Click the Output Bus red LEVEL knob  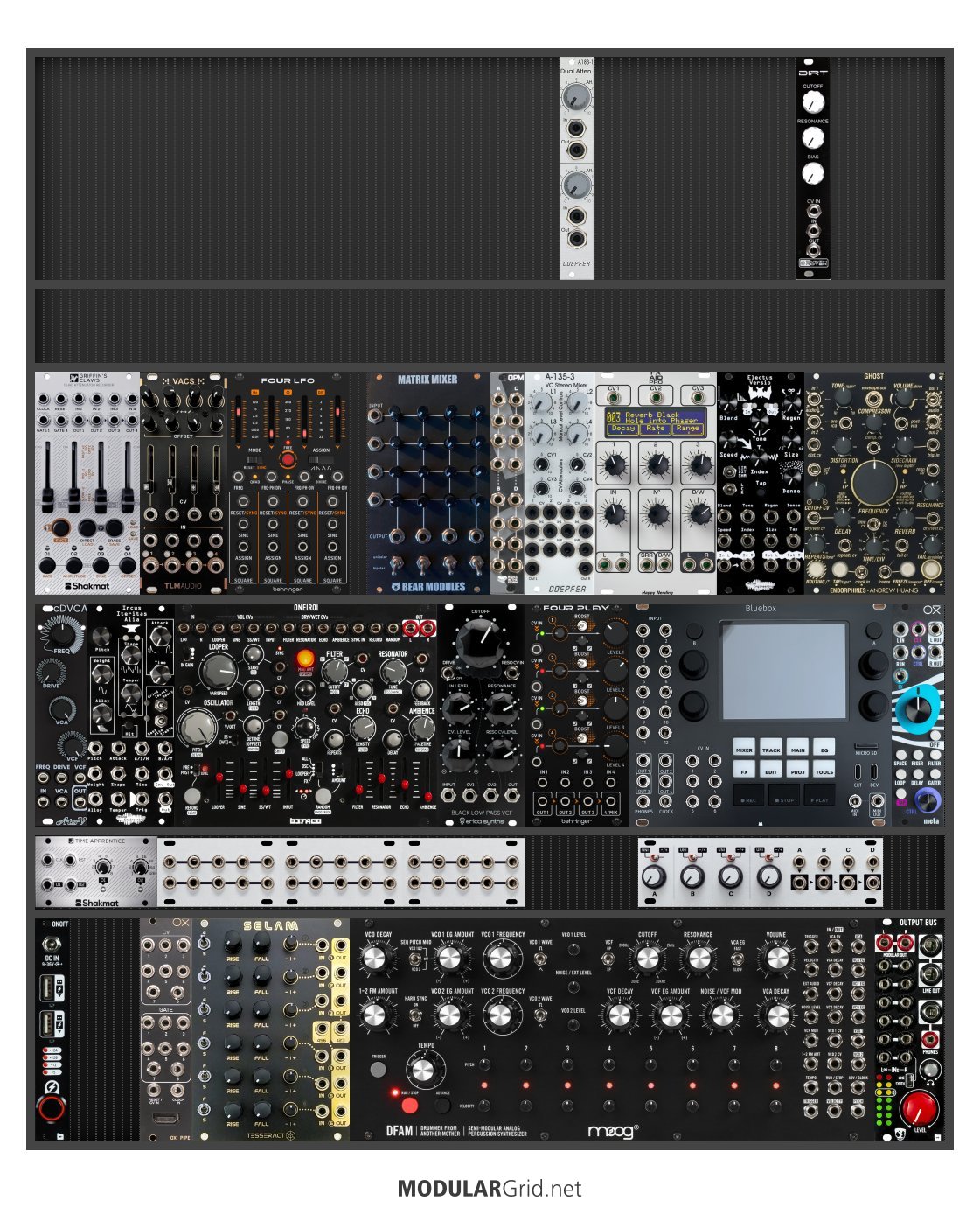[x=918, y=1110]
